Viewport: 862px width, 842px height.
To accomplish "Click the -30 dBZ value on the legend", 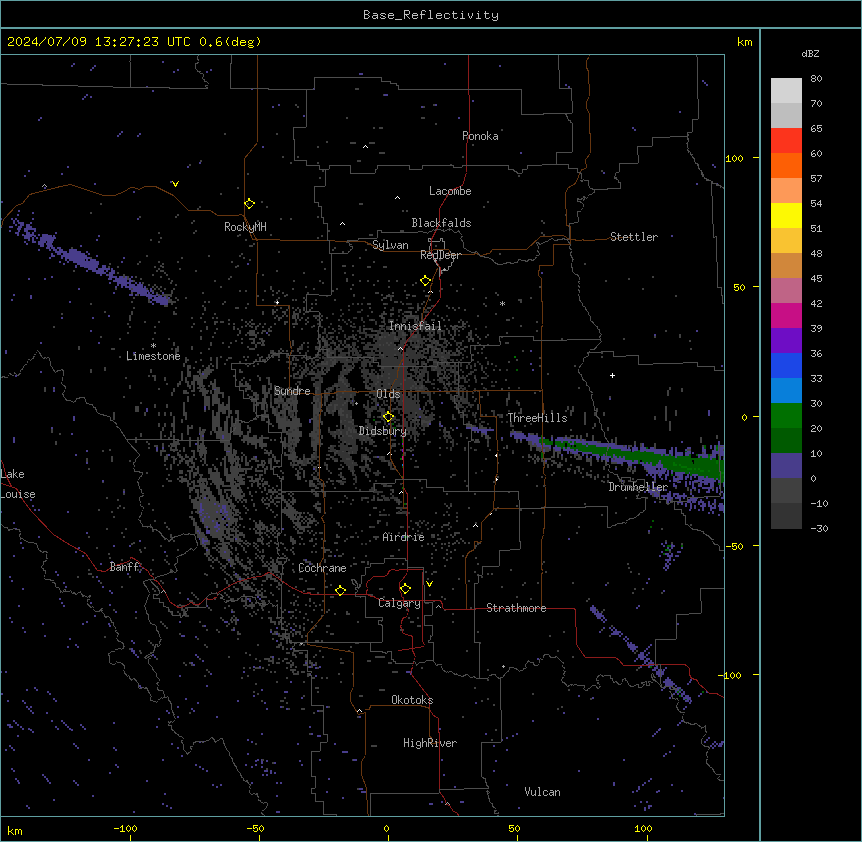I will [x=819, y=528].
